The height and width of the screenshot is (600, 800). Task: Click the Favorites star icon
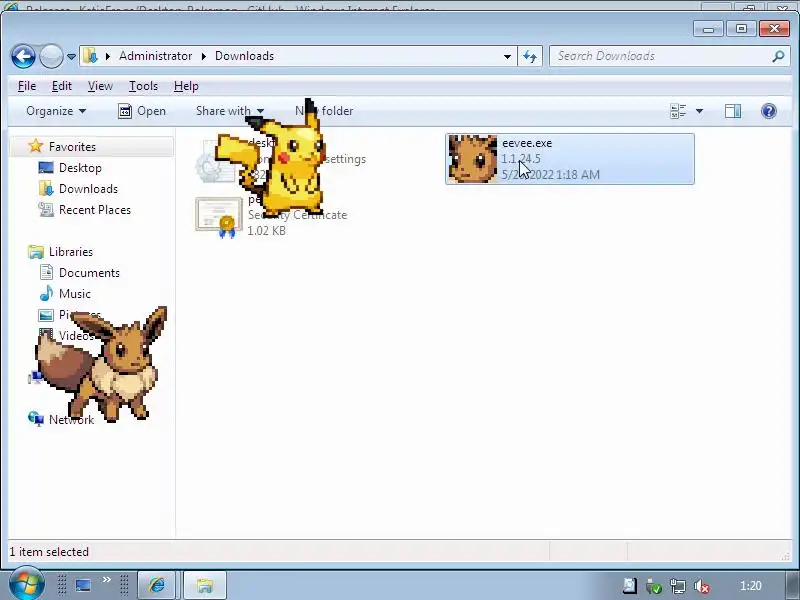coord(35,146)
